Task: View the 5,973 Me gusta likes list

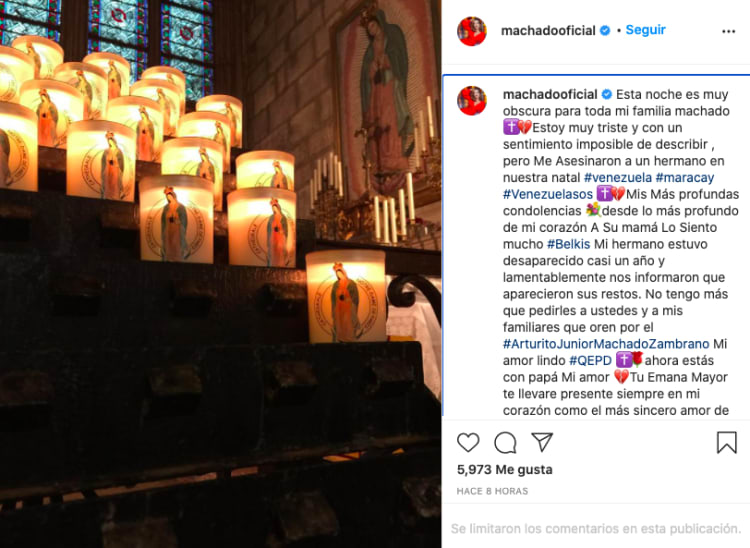Action: tap(505, 470)
